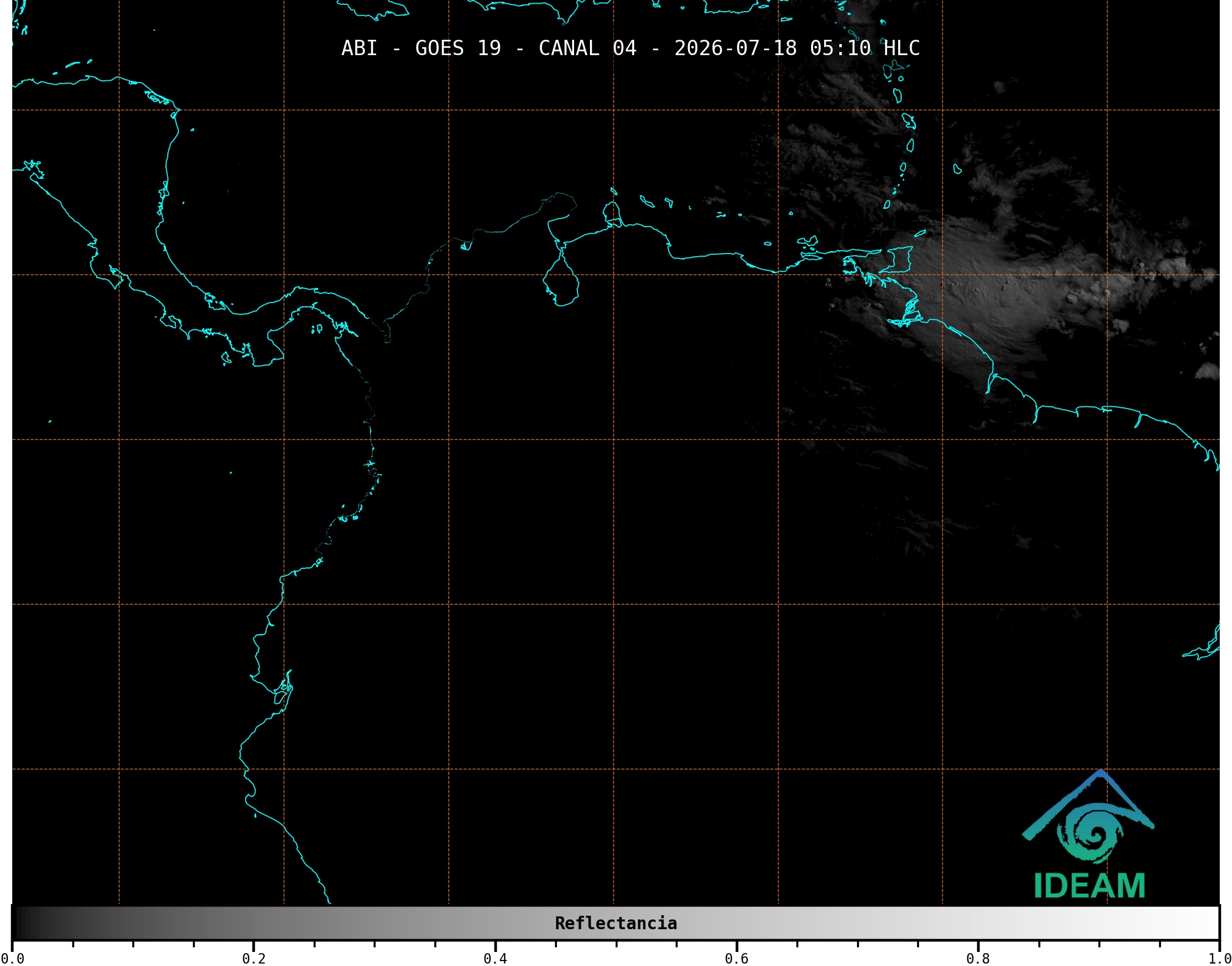
Task: Click the 0.6 colorbar tick label
Action: [x=736, y=959]
